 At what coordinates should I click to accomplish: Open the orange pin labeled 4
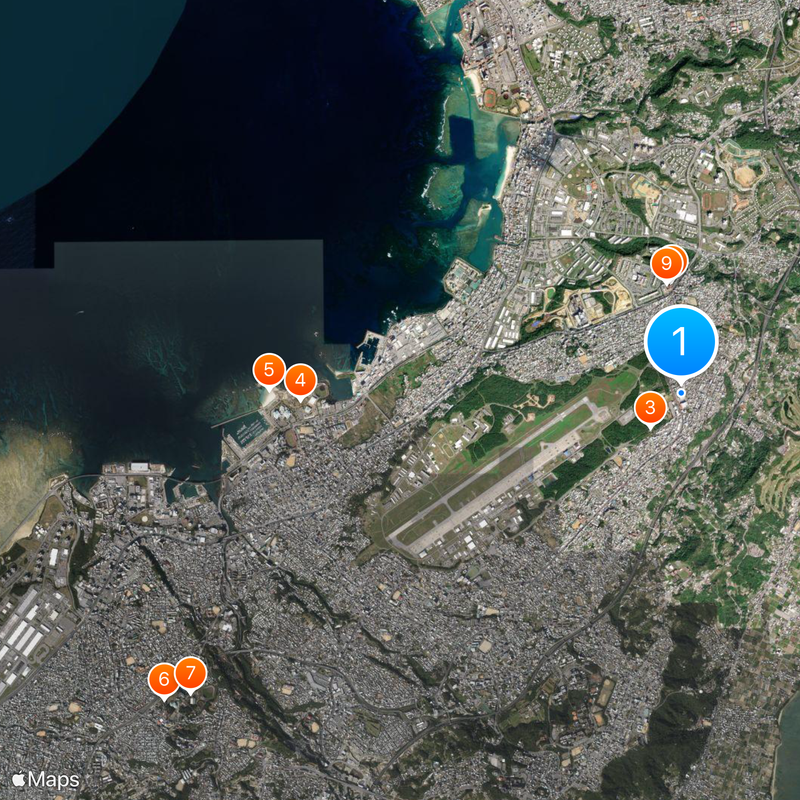point(300,380)
